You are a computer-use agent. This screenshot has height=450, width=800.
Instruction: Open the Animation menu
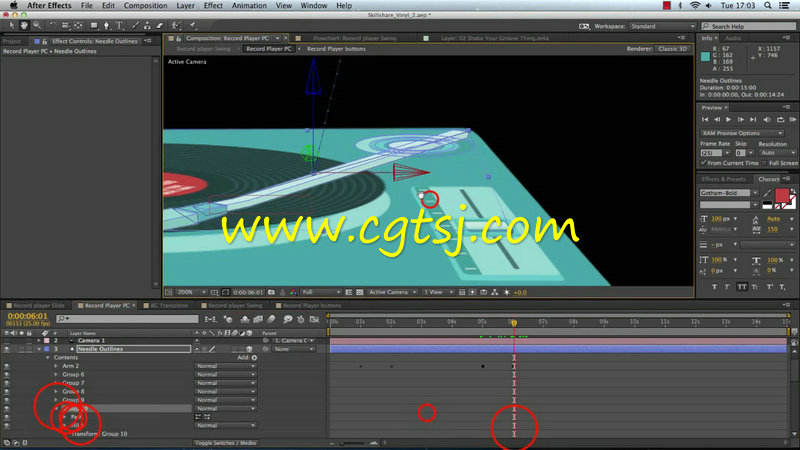pos(249,6)
